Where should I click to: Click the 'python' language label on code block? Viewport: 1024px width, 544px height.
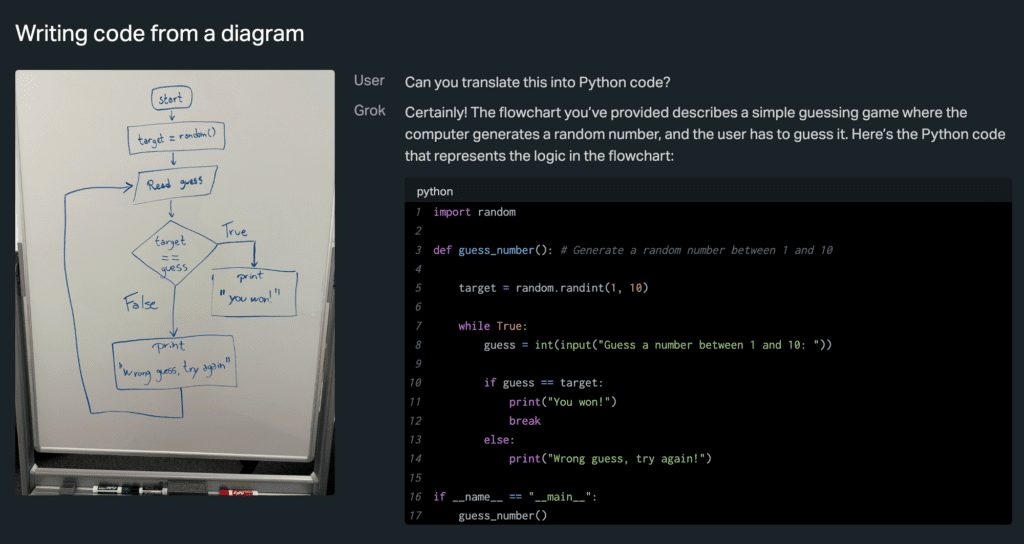pos(434,191)
